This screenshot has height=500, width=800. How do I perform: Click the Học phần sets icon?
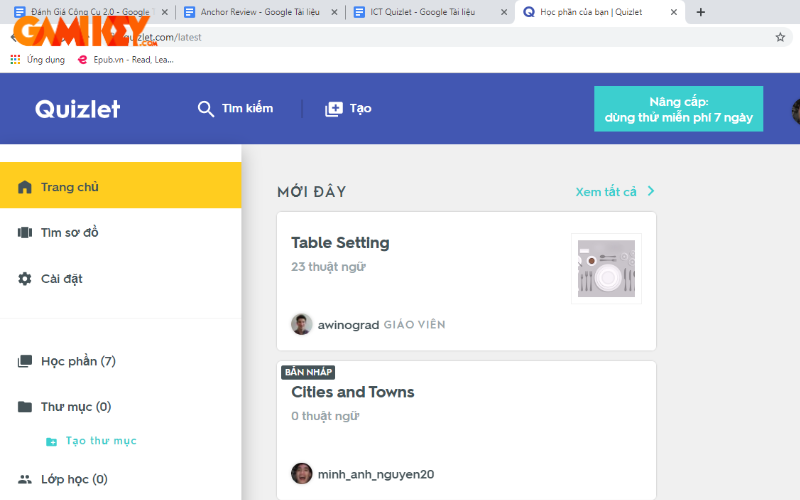pos(24,361)
